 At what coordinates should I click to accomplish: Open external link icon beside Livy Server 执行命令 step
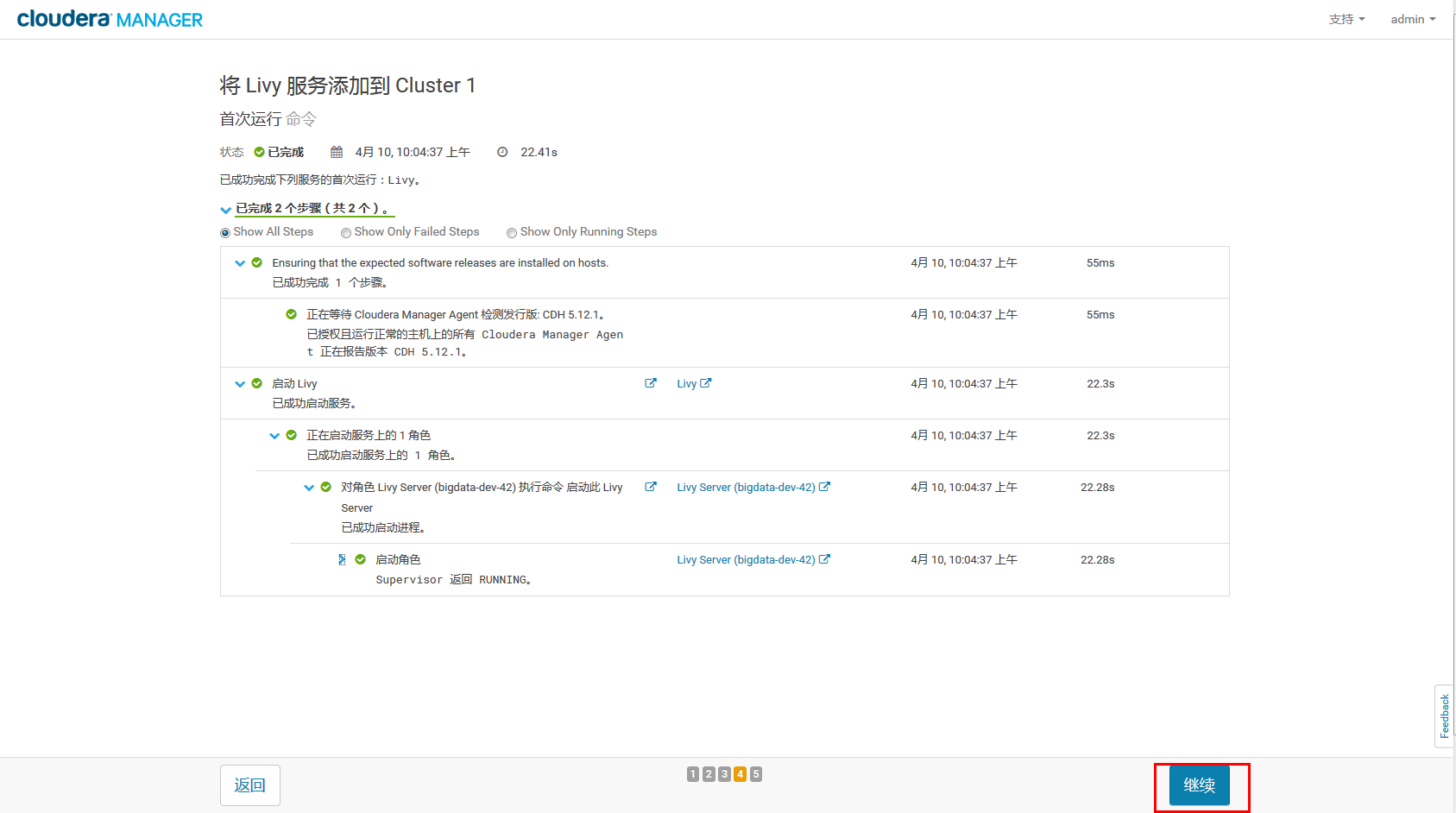click(651, 487)
